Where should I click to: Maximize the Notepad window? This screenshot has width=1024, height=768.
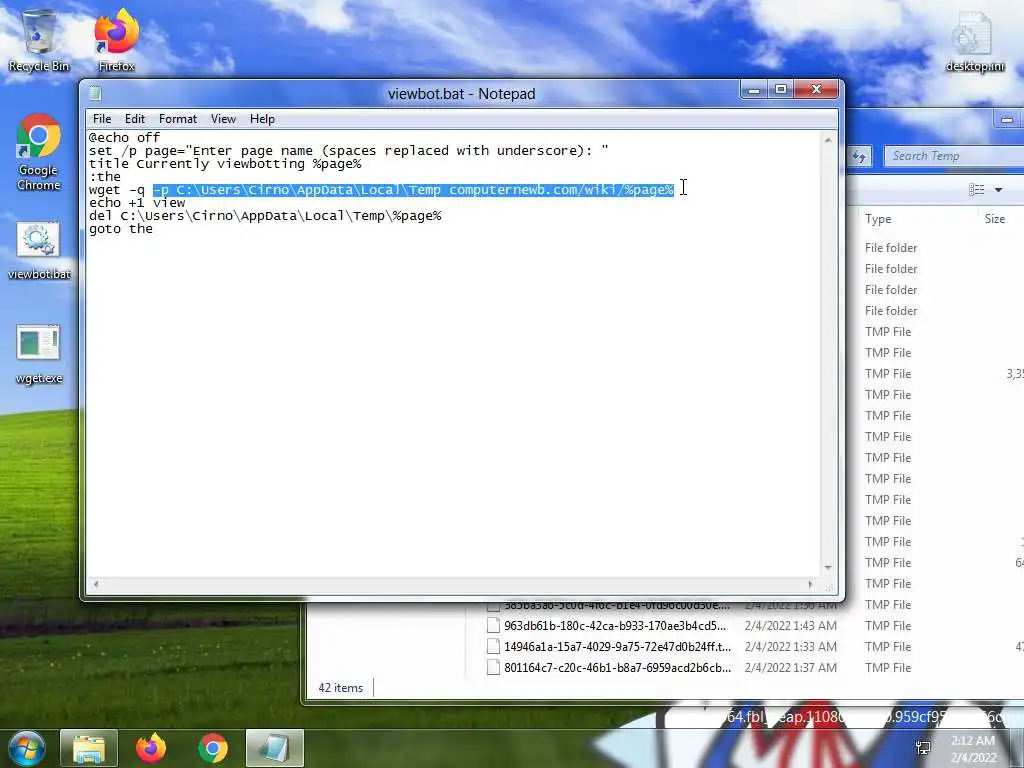780,89
